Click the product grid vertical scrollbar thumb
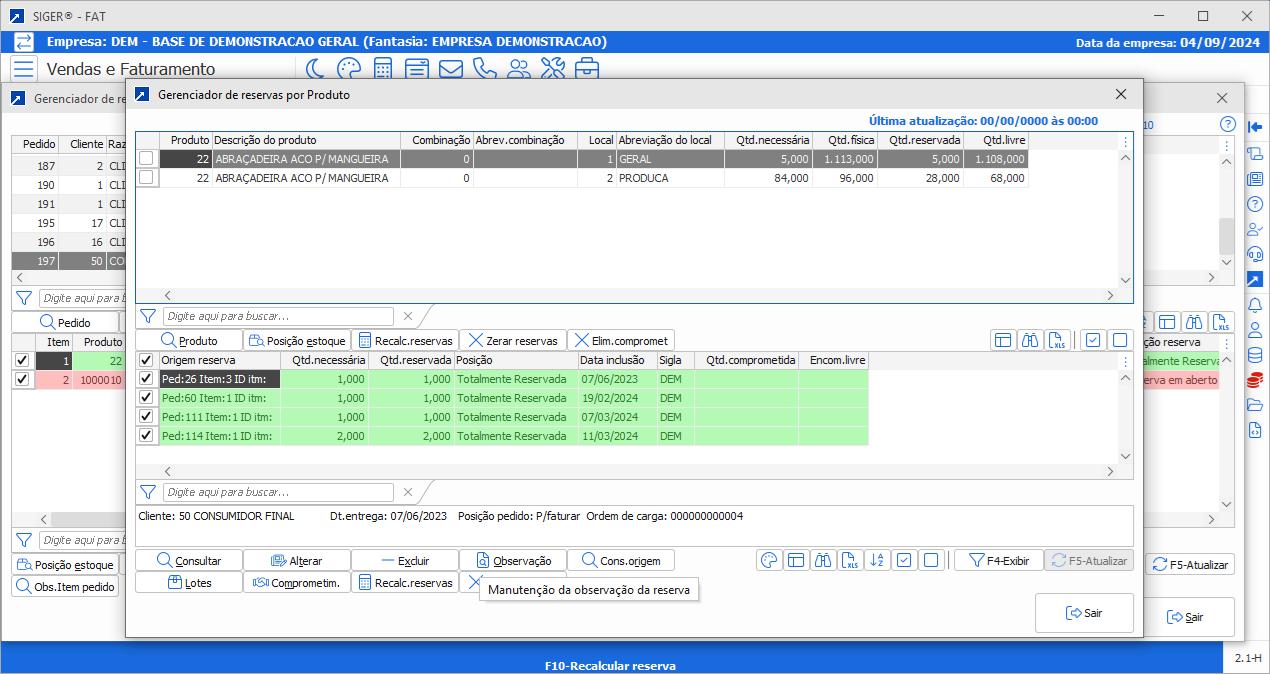Viewport: 1270px width, 674px height. pos(1225,236)
